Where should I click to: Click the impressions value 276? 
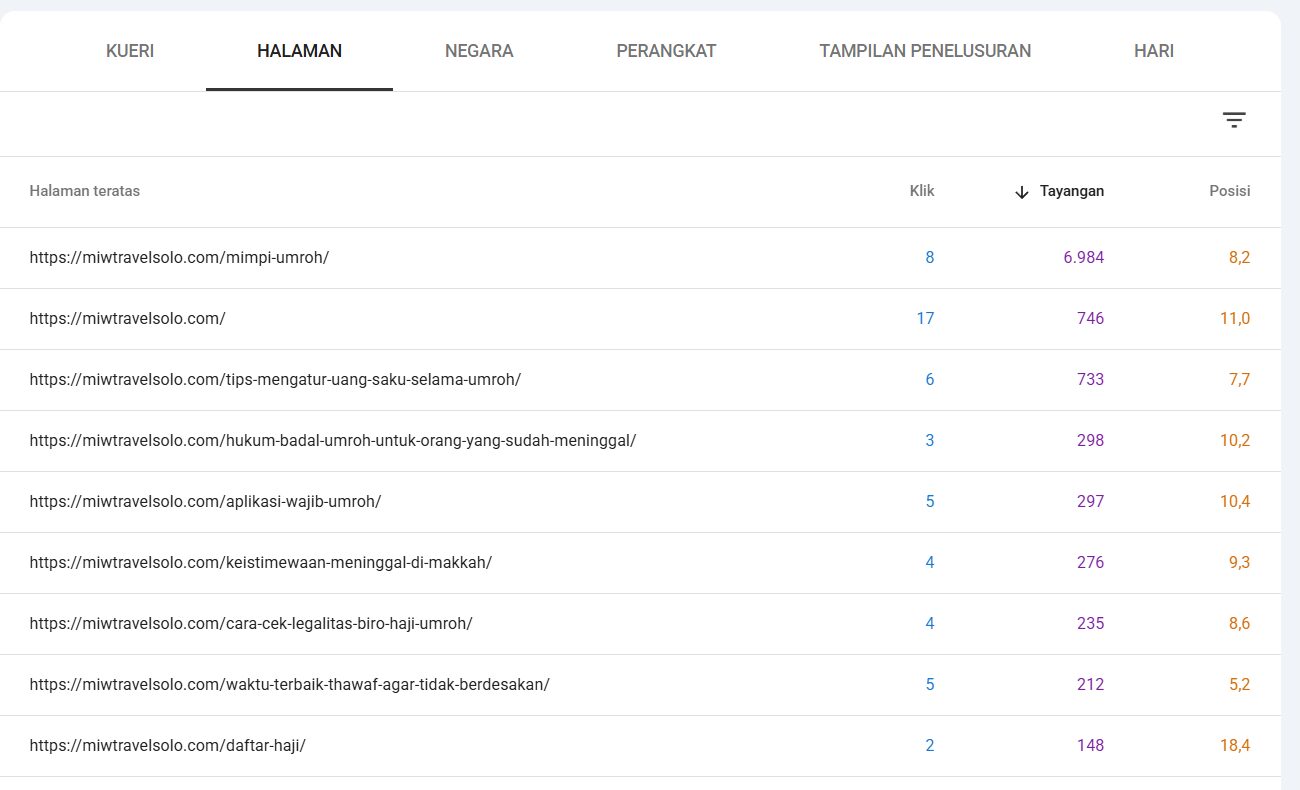1091,563
